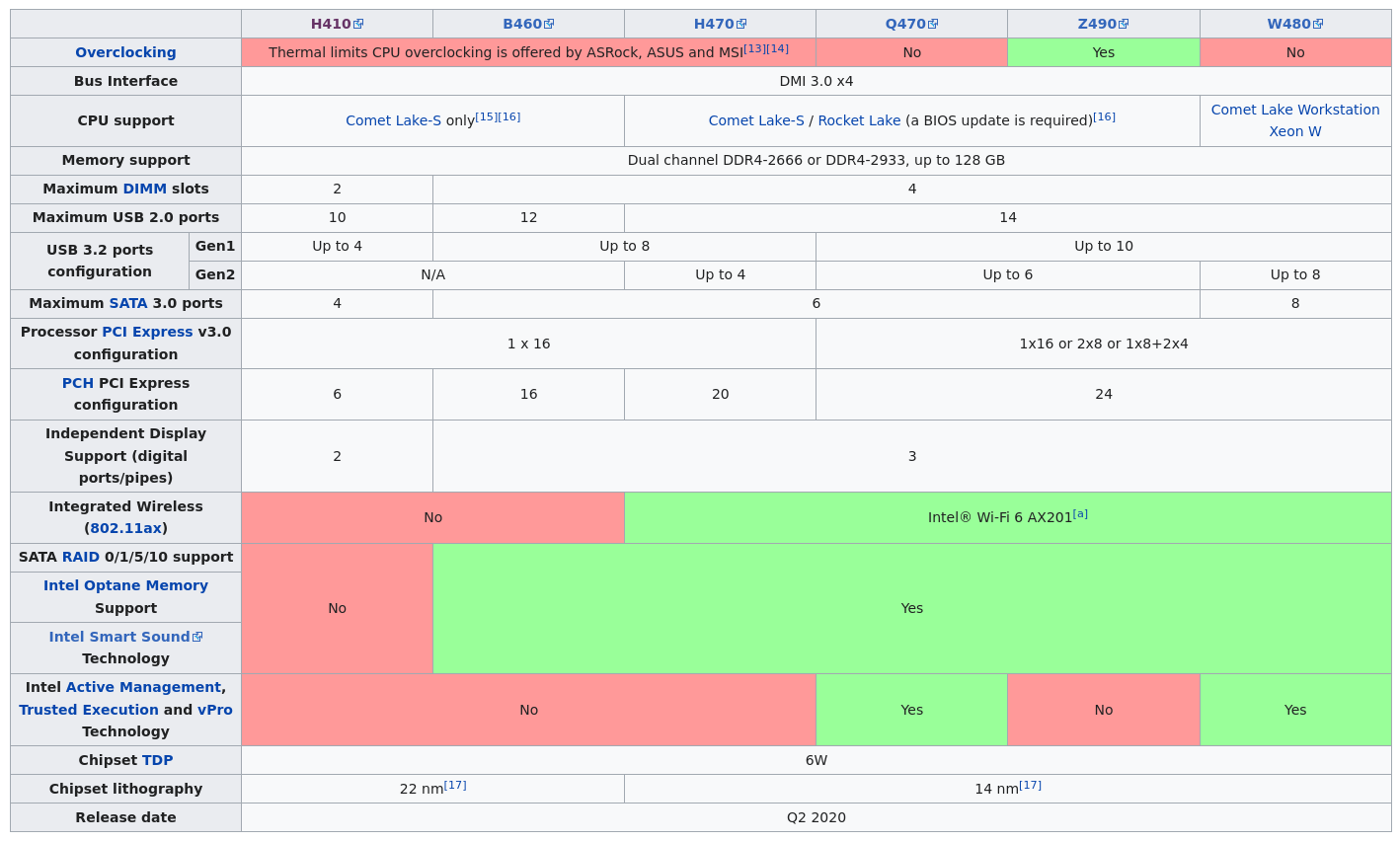1400x842 pixels.
Task: Open citation [15] beside Comet Lake-S only
Action: tap(486, 116)
